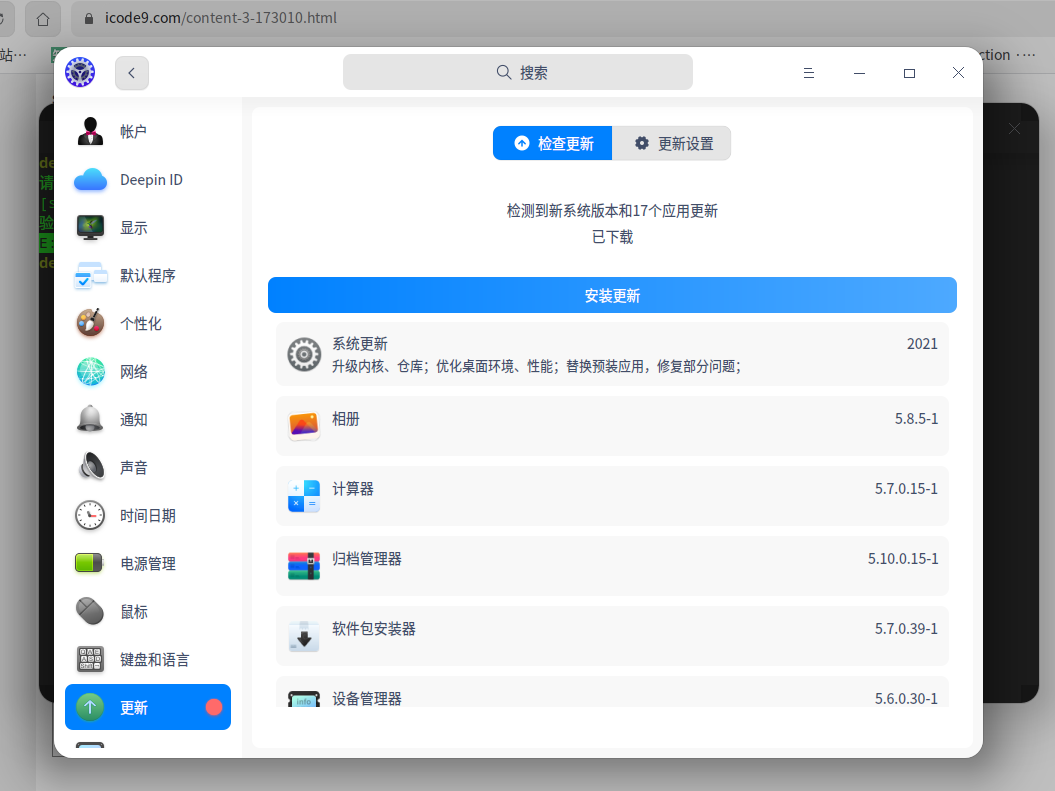The height and width of the screenshot is (791, 1055).
Task: Maximize the Control Center window
Action: [909, 73]
